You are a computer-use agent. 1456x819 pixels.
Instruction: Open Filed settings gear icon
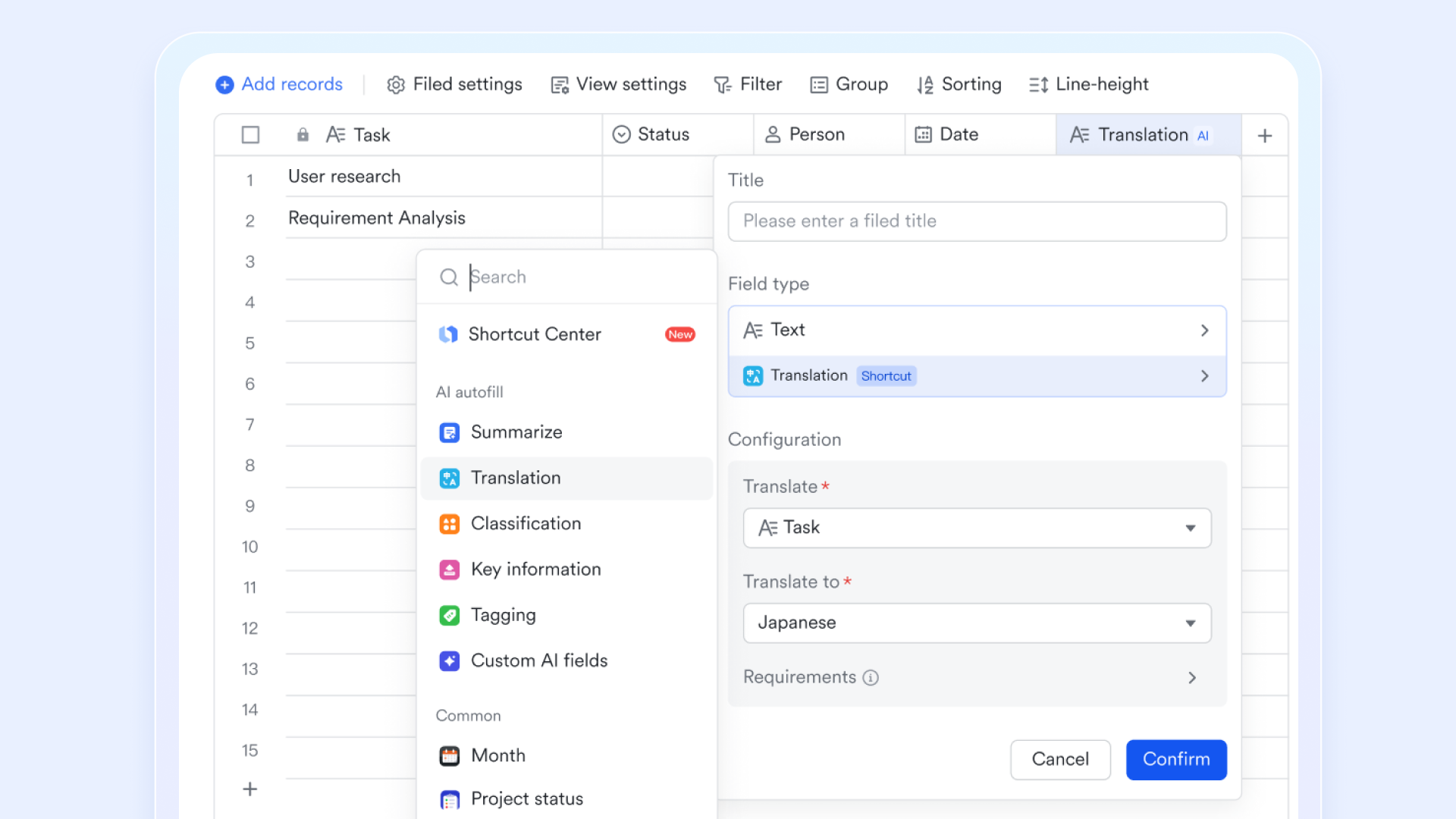[396, 85]
